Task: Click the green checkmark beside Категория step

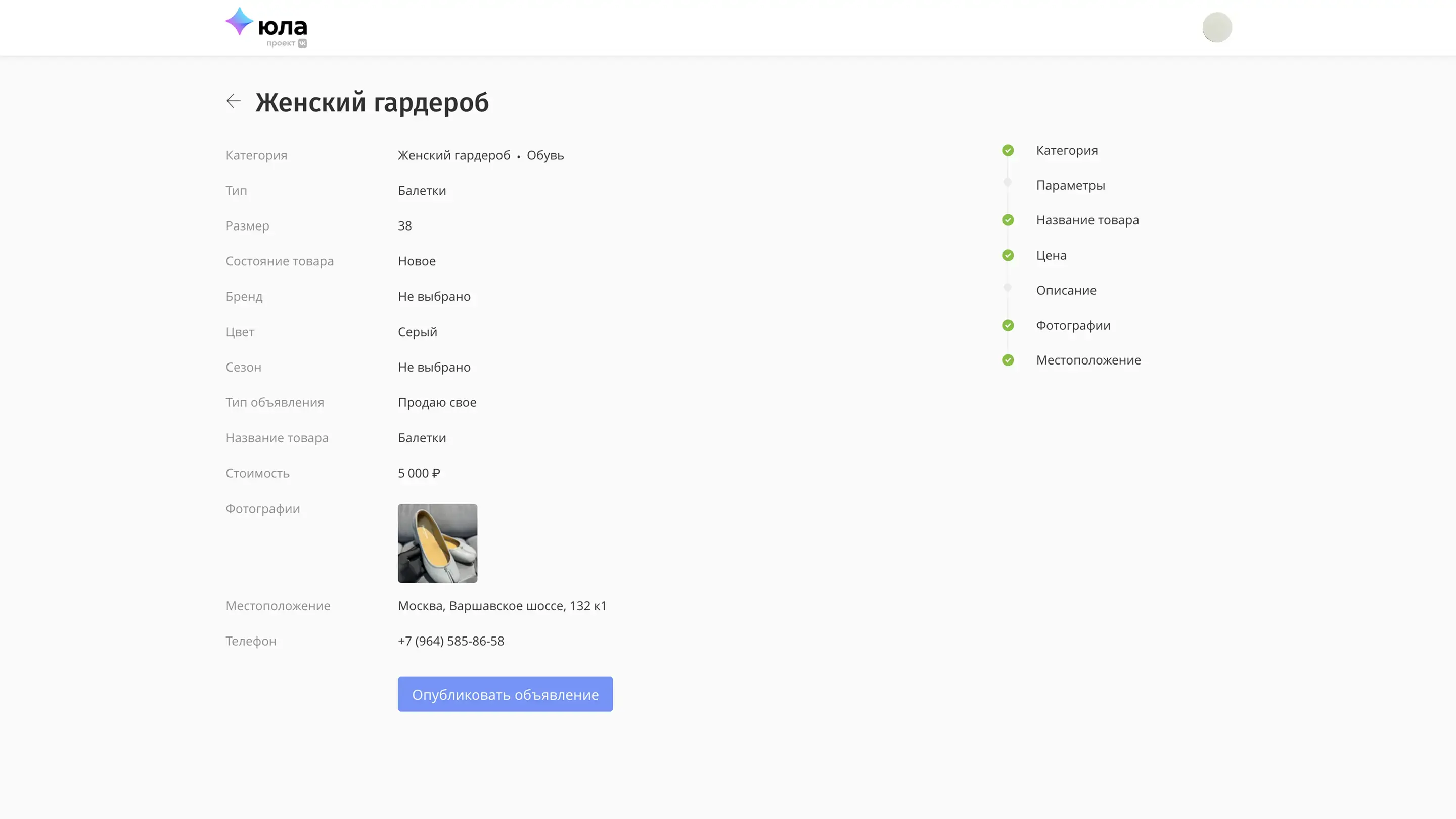Action: click(x=1008, y=150)
